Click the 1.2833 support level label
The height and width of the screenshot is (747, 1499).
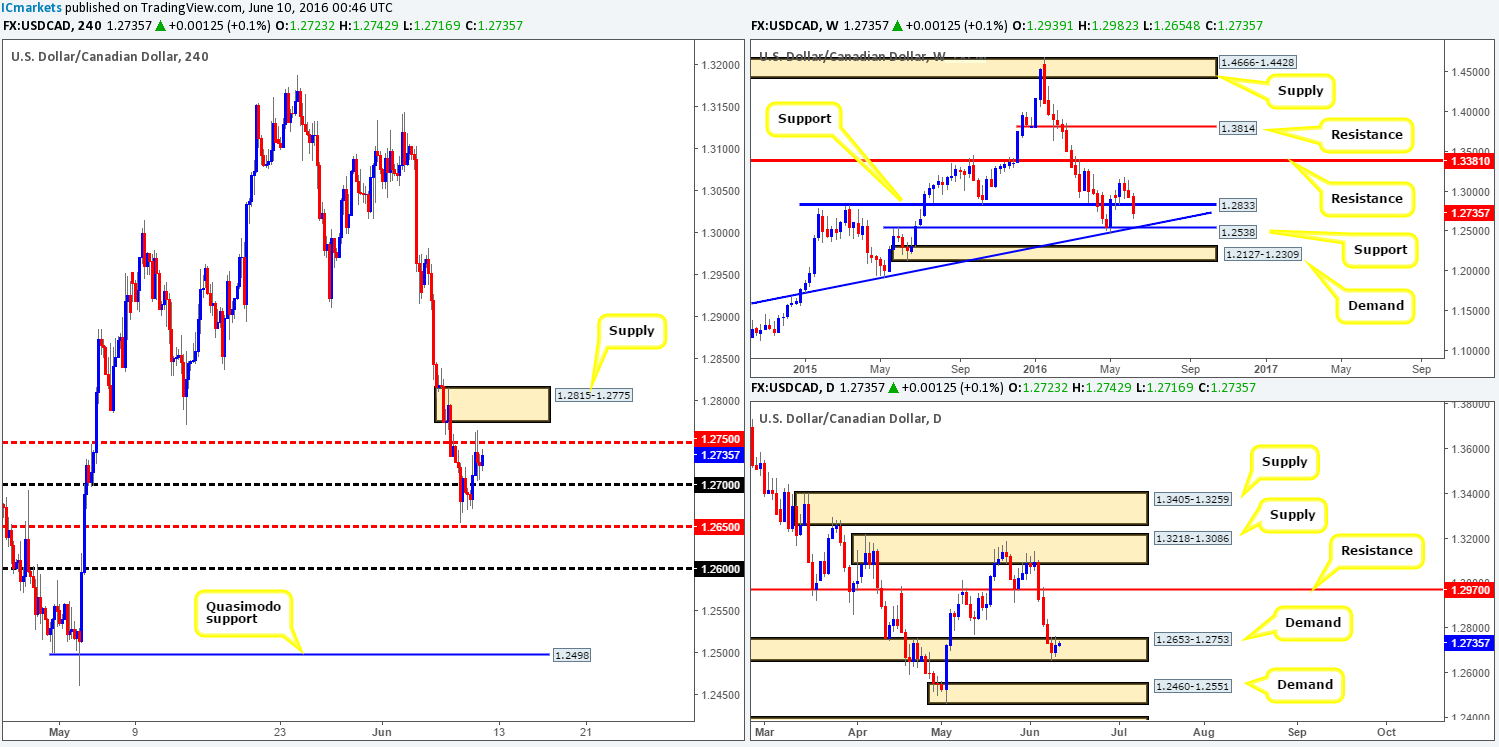(1239, 205)
